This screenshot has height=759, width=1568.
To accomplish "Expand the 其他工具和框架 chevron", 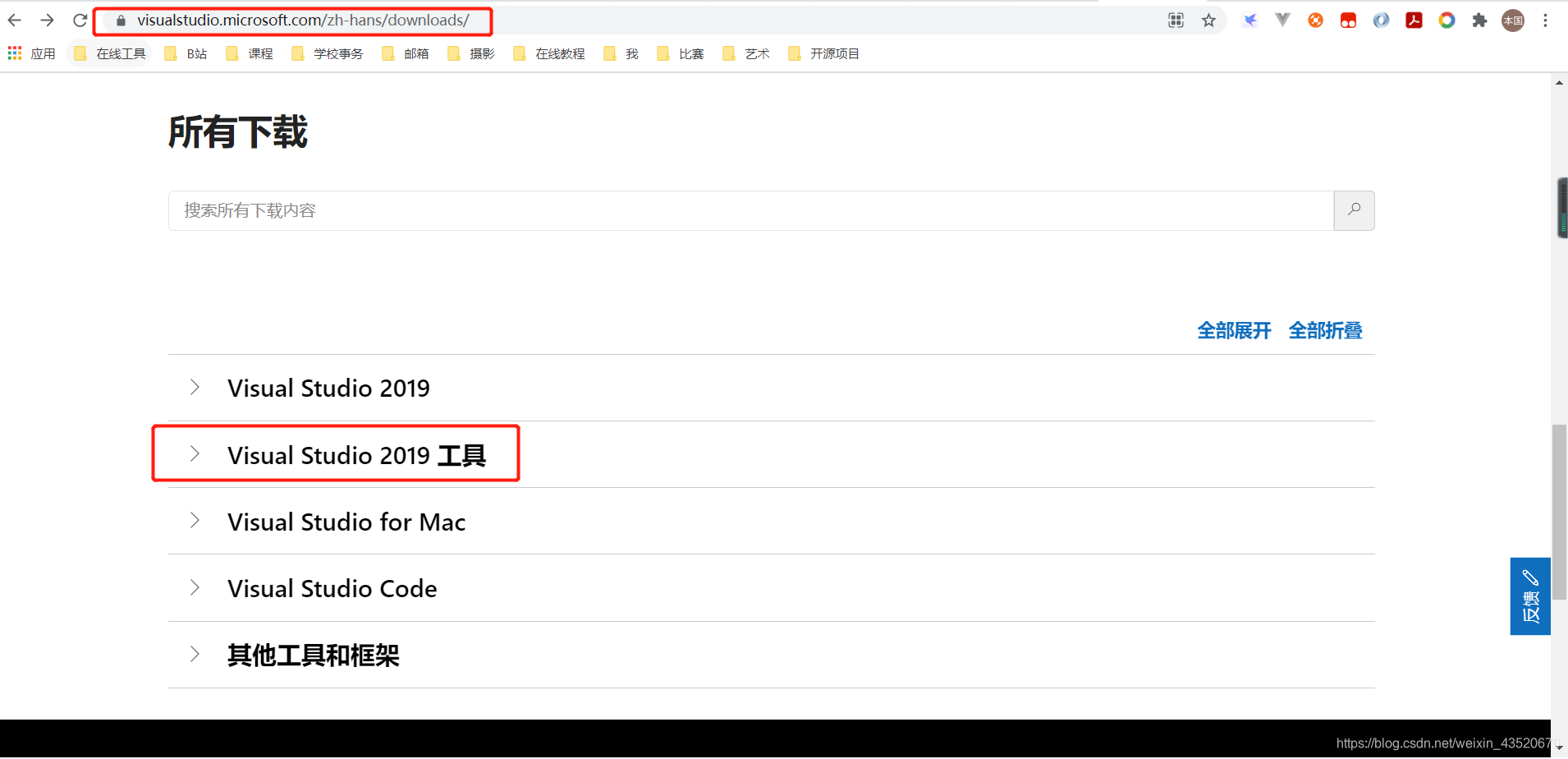I will coord(195,654).
